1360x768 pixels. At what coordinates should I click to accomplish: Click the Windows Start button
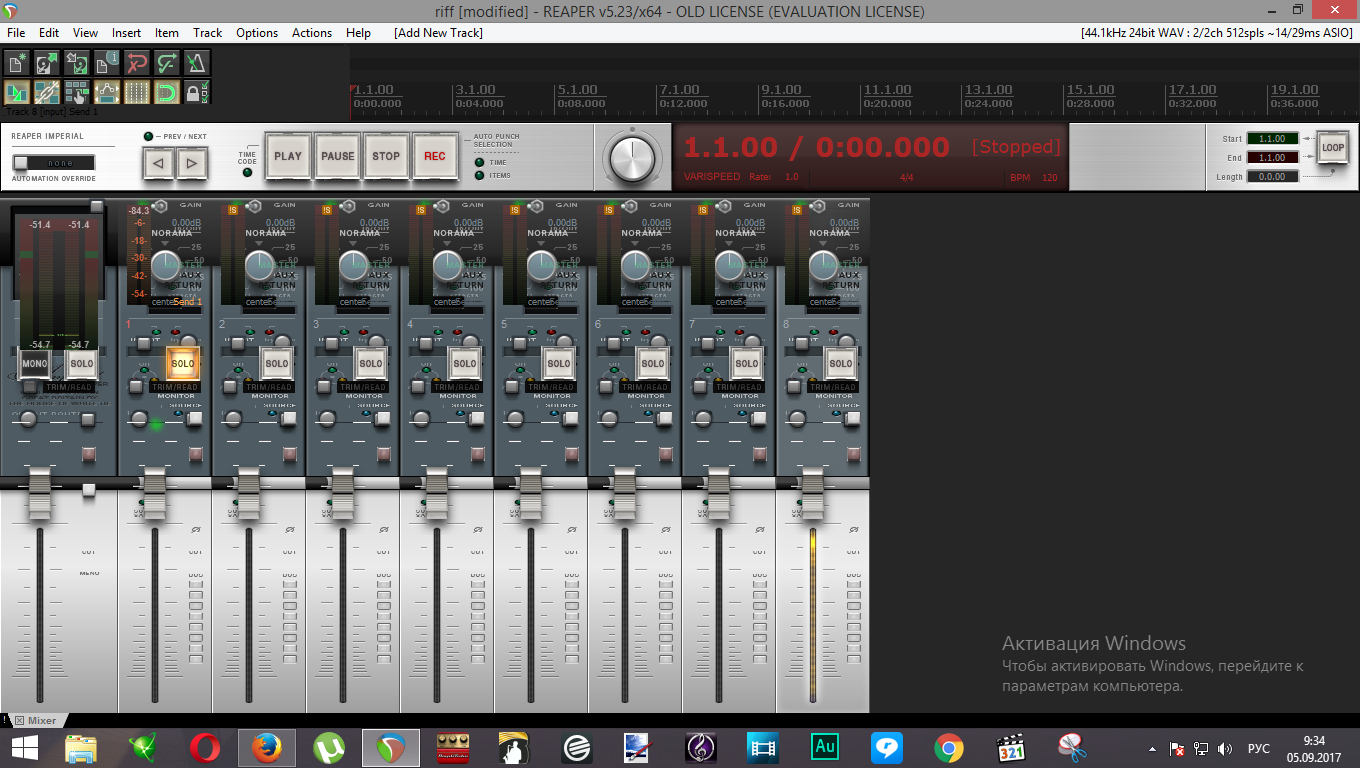click(x=24, y=747)
